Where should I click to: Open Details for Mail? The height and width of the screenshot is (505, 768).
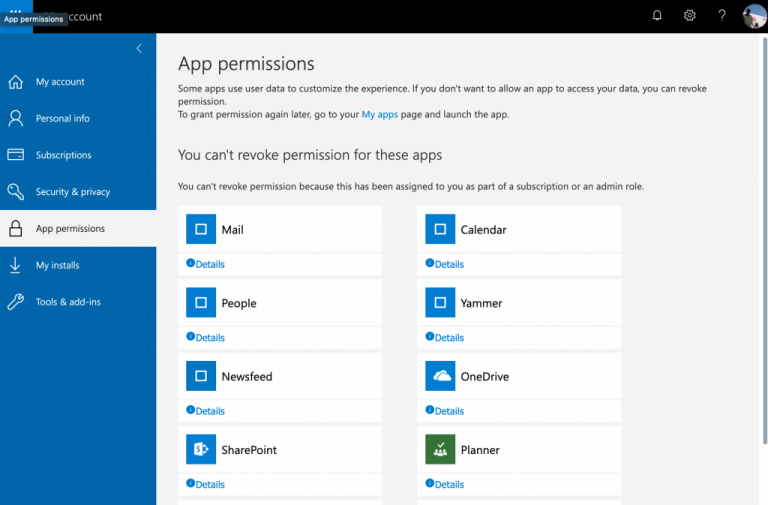[206, 264]
